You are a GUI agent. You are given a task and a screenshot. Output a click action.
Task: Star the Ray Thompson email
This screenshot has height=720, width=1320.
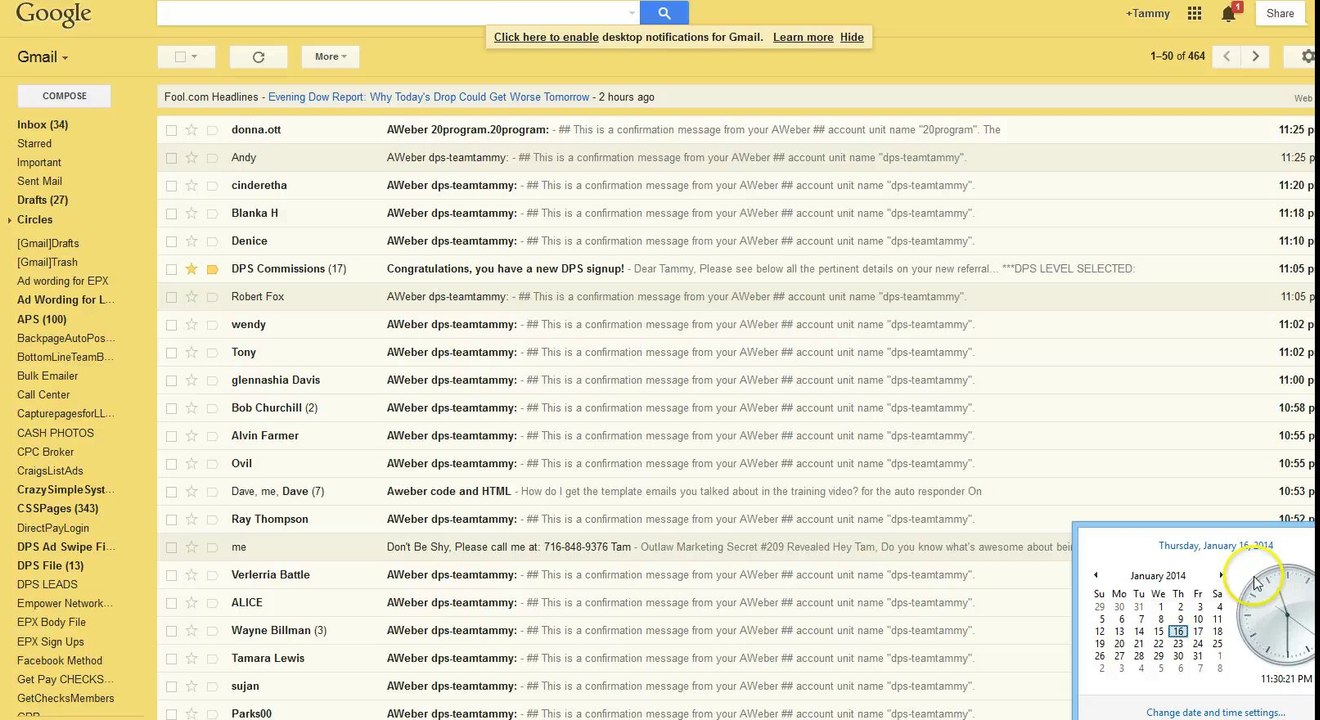(x=191, y=520)
